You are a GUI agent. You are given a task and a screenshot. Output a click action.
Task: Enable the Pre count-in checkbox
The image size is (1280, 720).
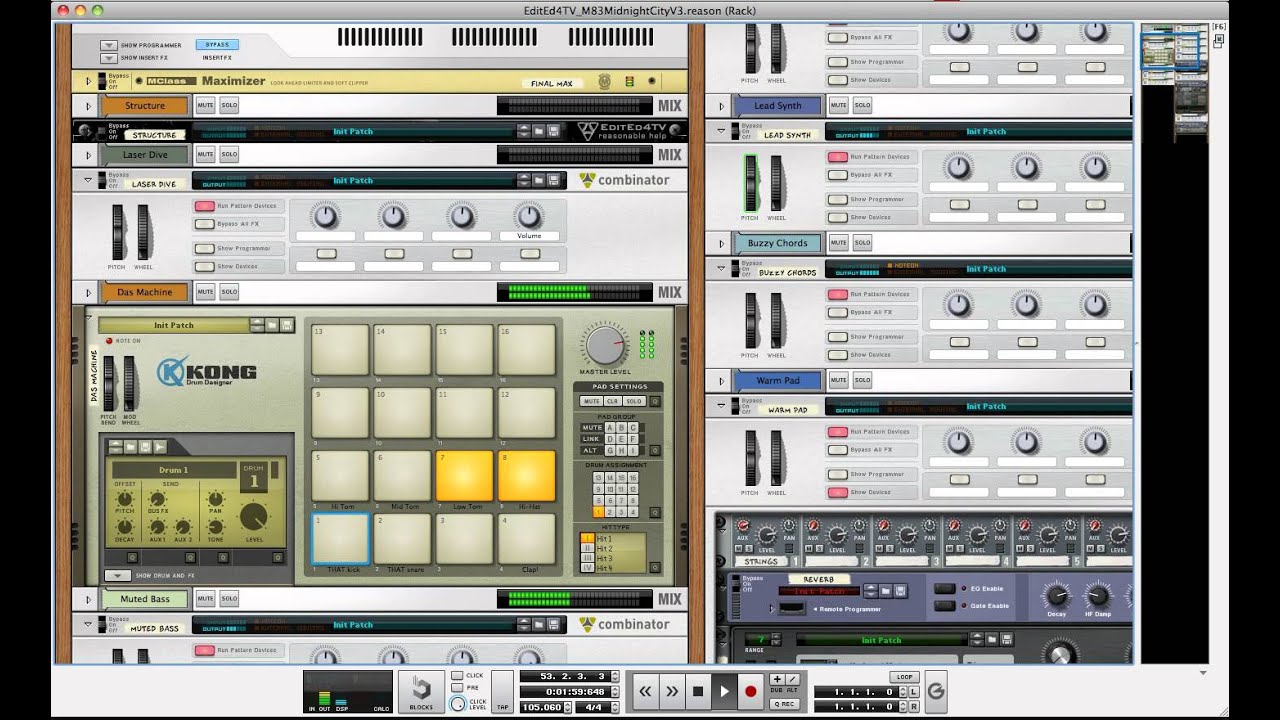click(x=456, y=688)
